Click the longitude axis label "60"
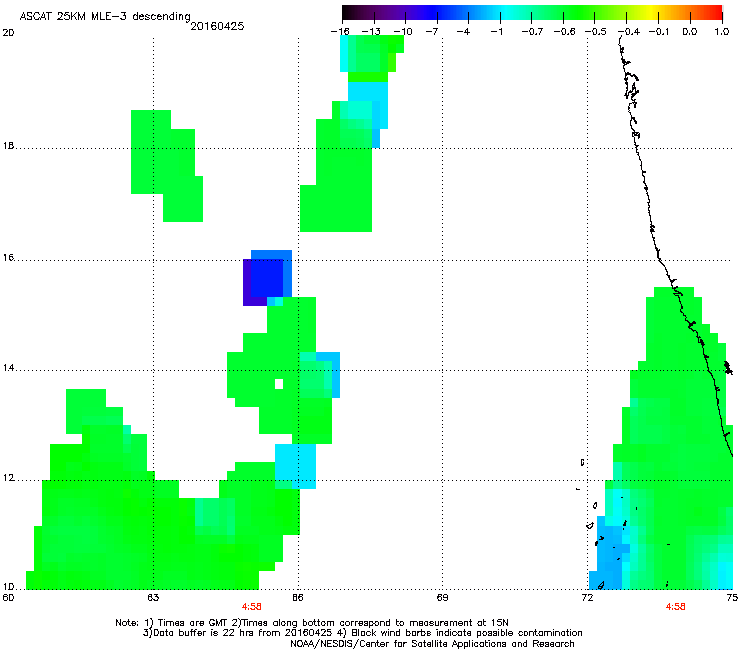Image resolution: width=740 pixels, height=650 pixels. coord(8,598)
